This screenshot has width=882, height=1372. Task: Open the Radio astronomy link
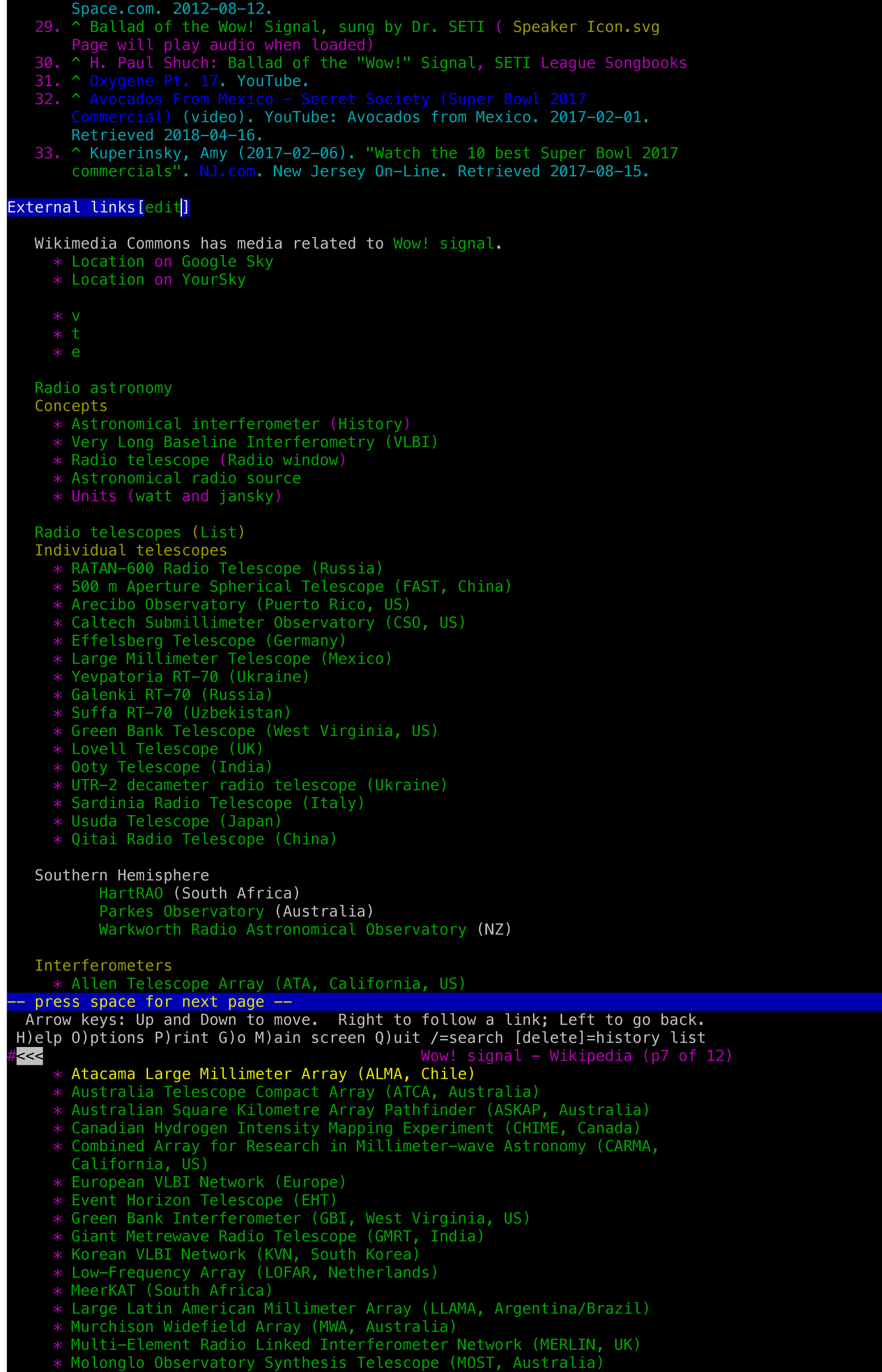tap(103, 388)
